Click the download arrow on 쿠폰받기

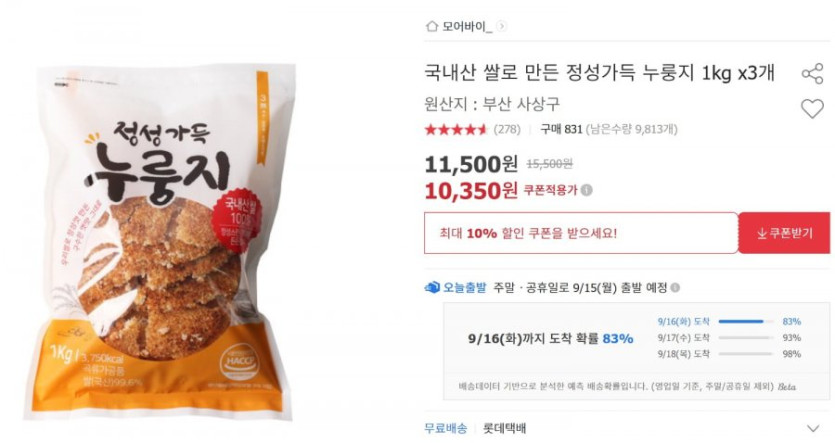[x=762, y=233]
